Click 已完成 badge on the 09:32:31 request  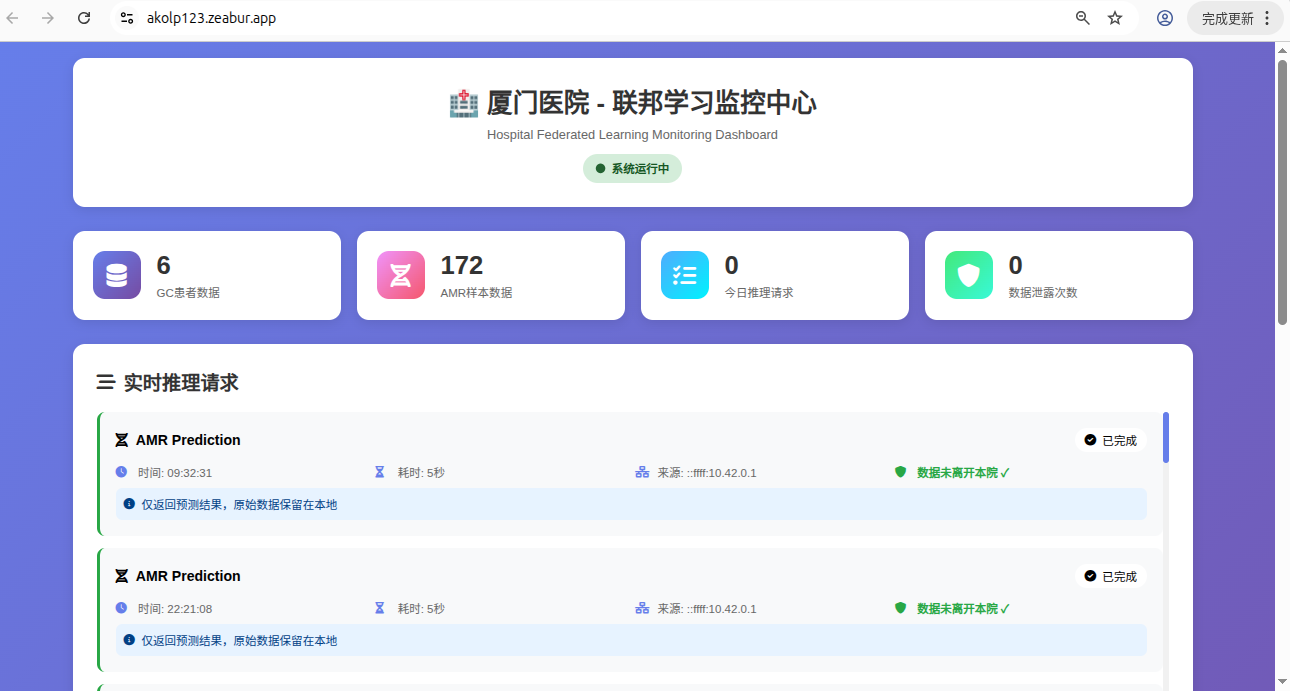pyautogui.click(x=1110, y=440)
